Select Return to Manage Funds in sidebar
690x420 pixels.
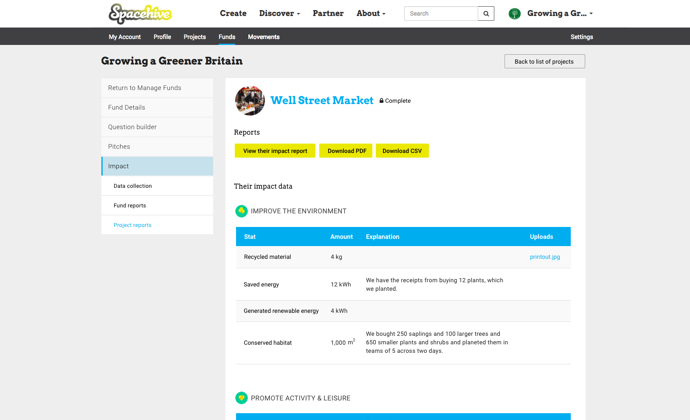coord(157,88)
